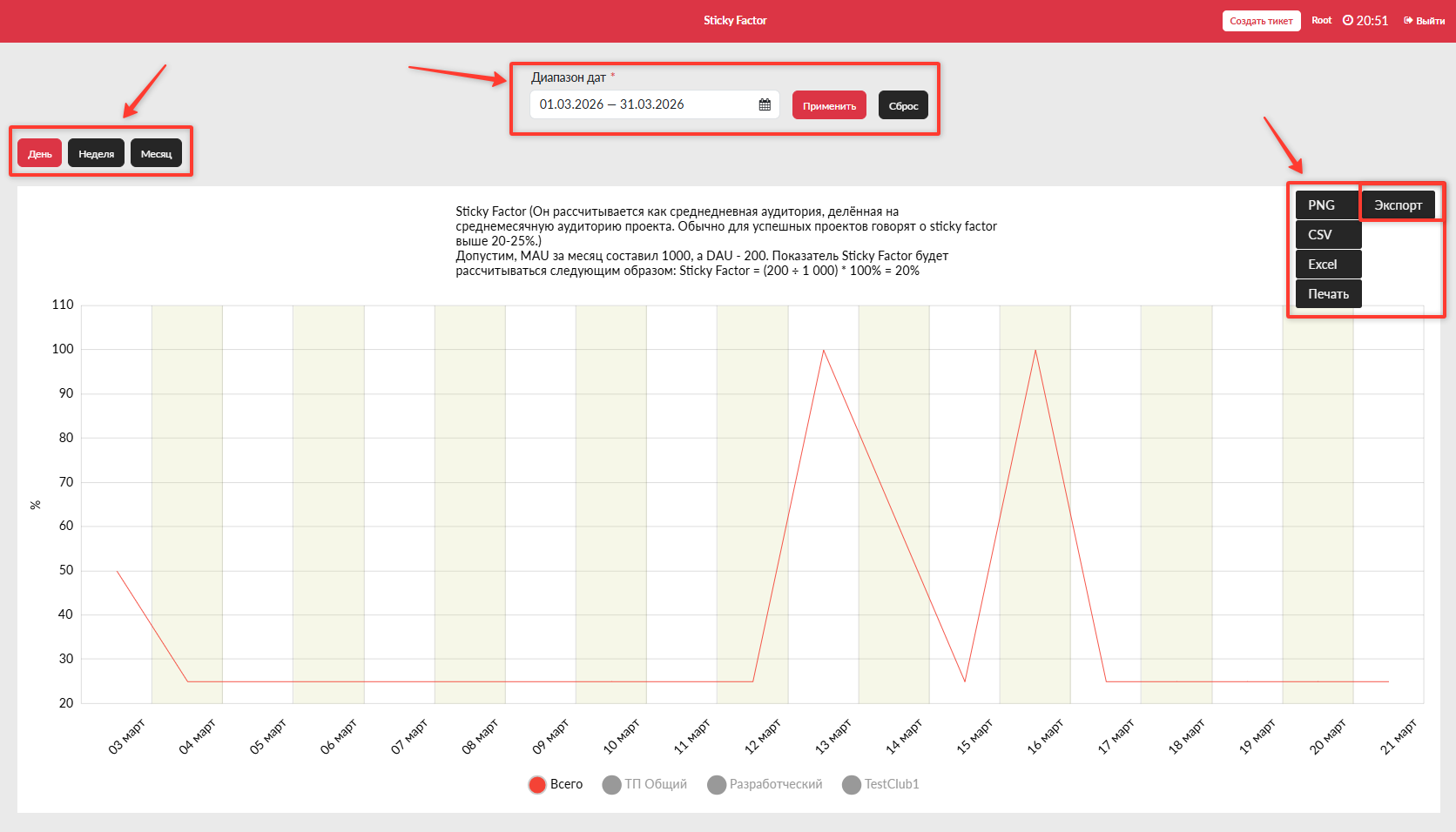Click the 20:51 session time text

coord(1372,21)
